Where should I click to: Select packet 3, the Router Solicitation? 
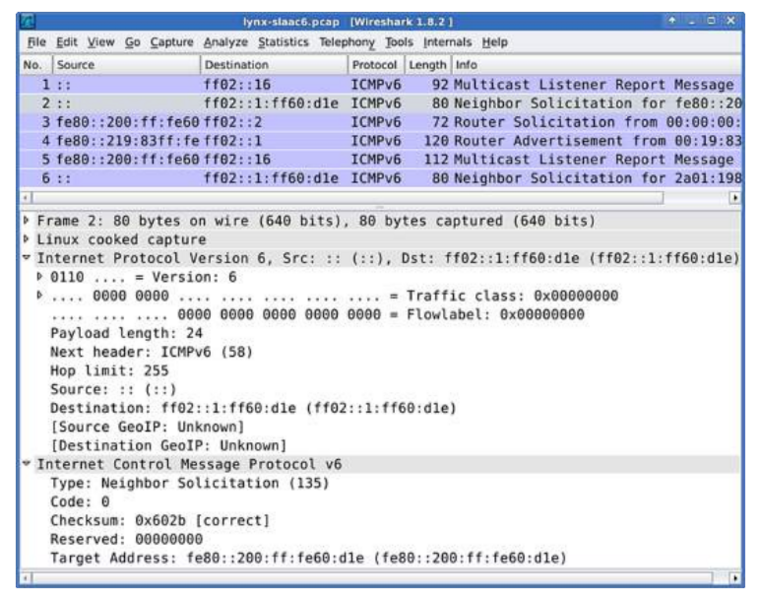tap(380, 122)
